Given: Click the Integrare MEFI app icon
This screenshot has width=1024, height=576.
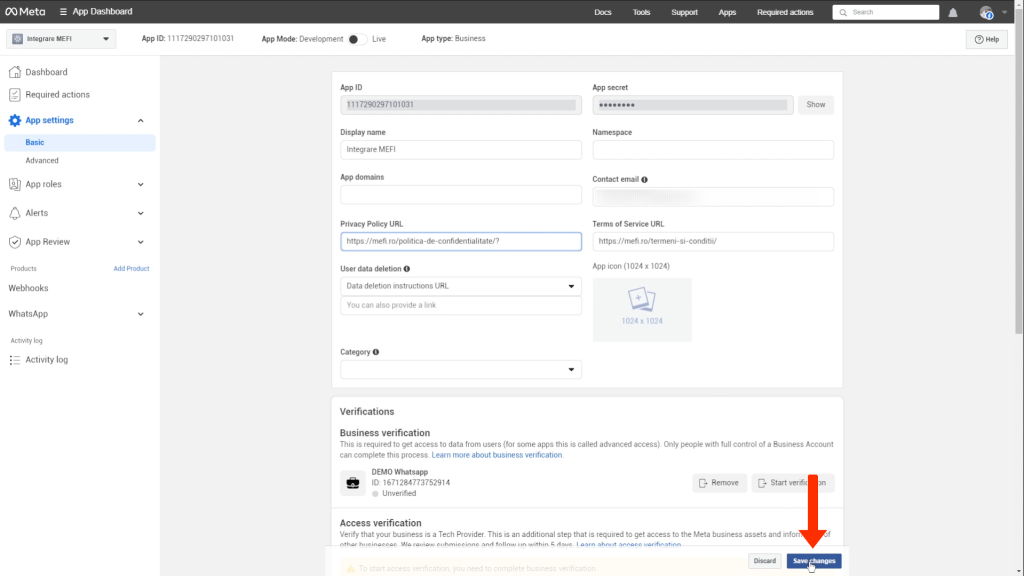Looking at the screenshot, I should [x=18, y=39].
